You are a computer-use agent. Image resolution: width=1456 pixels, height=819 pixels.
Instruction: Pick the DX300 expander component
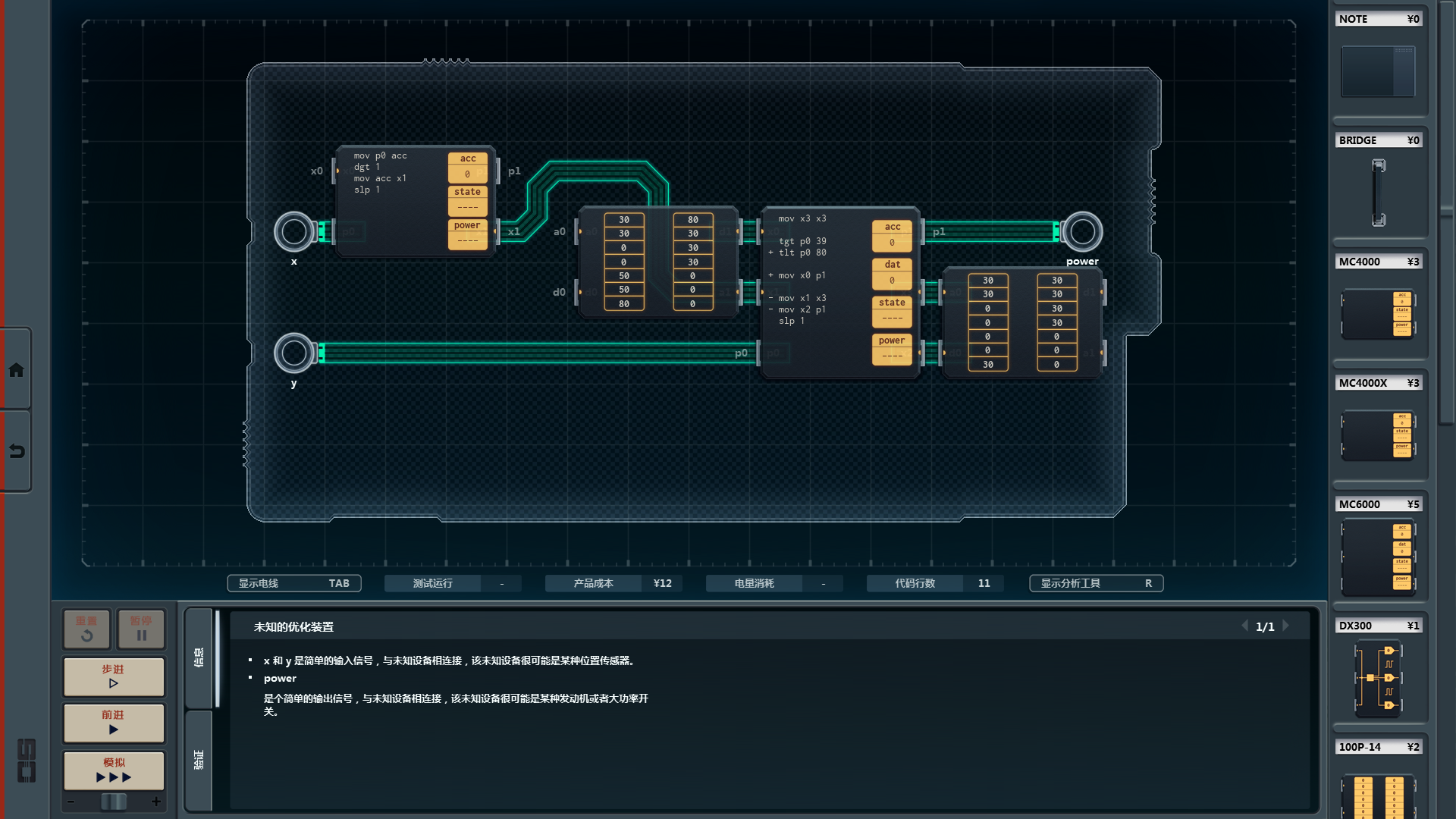[1378, 678]
